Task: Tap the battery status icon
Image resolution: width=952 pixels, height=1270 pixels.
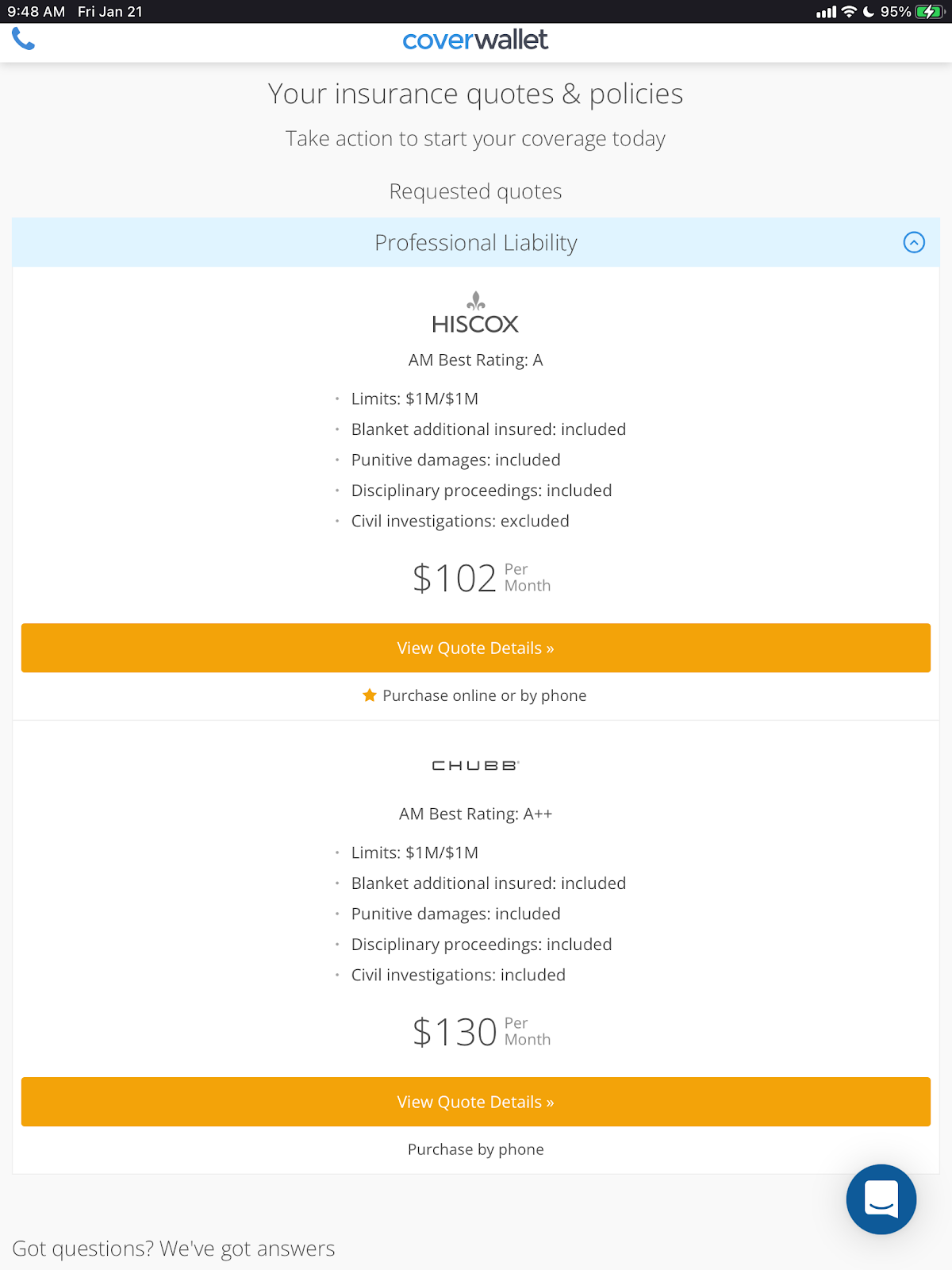Action: [x=928, y=12]
